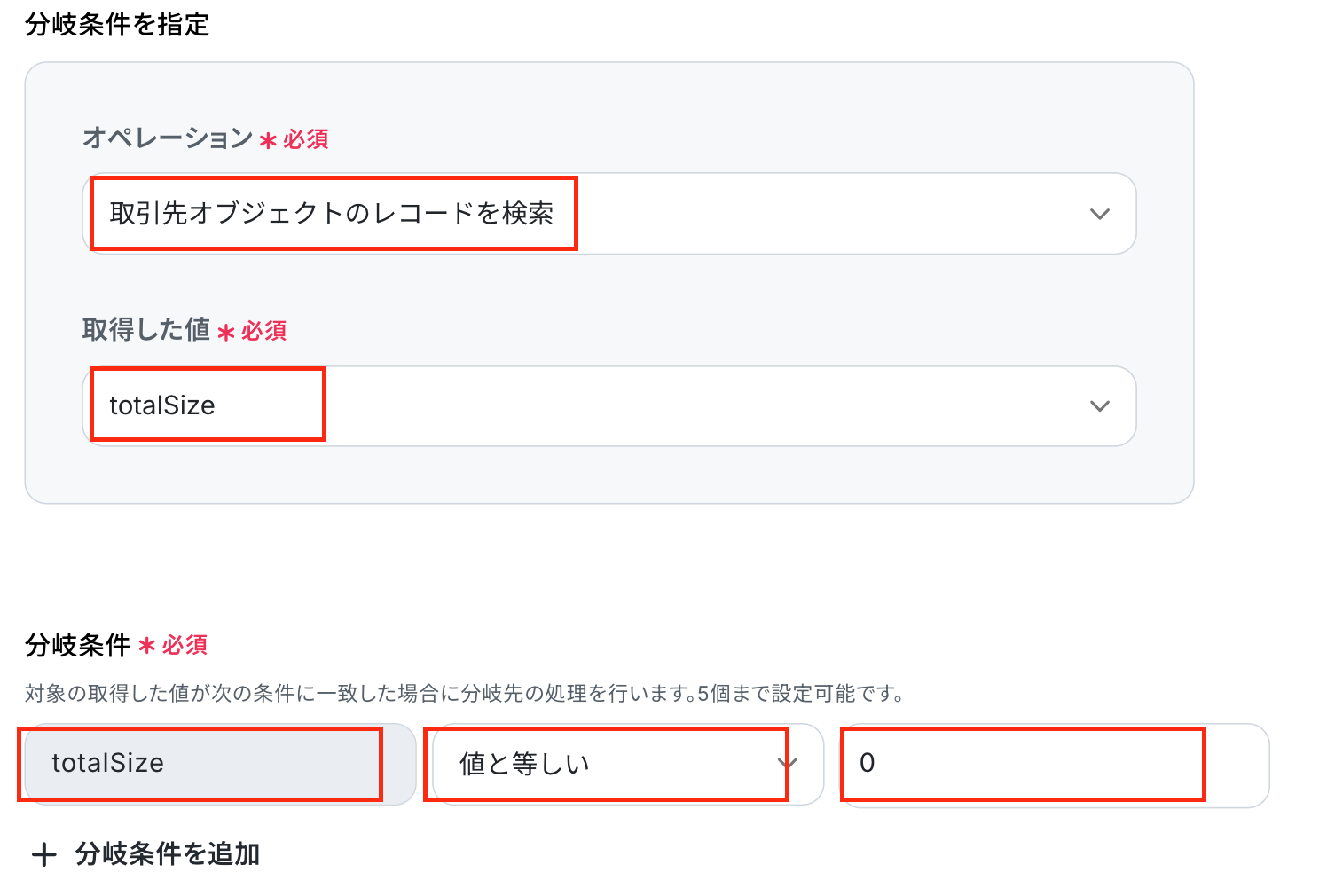Click the オペレーション field label

pos(168,138)
